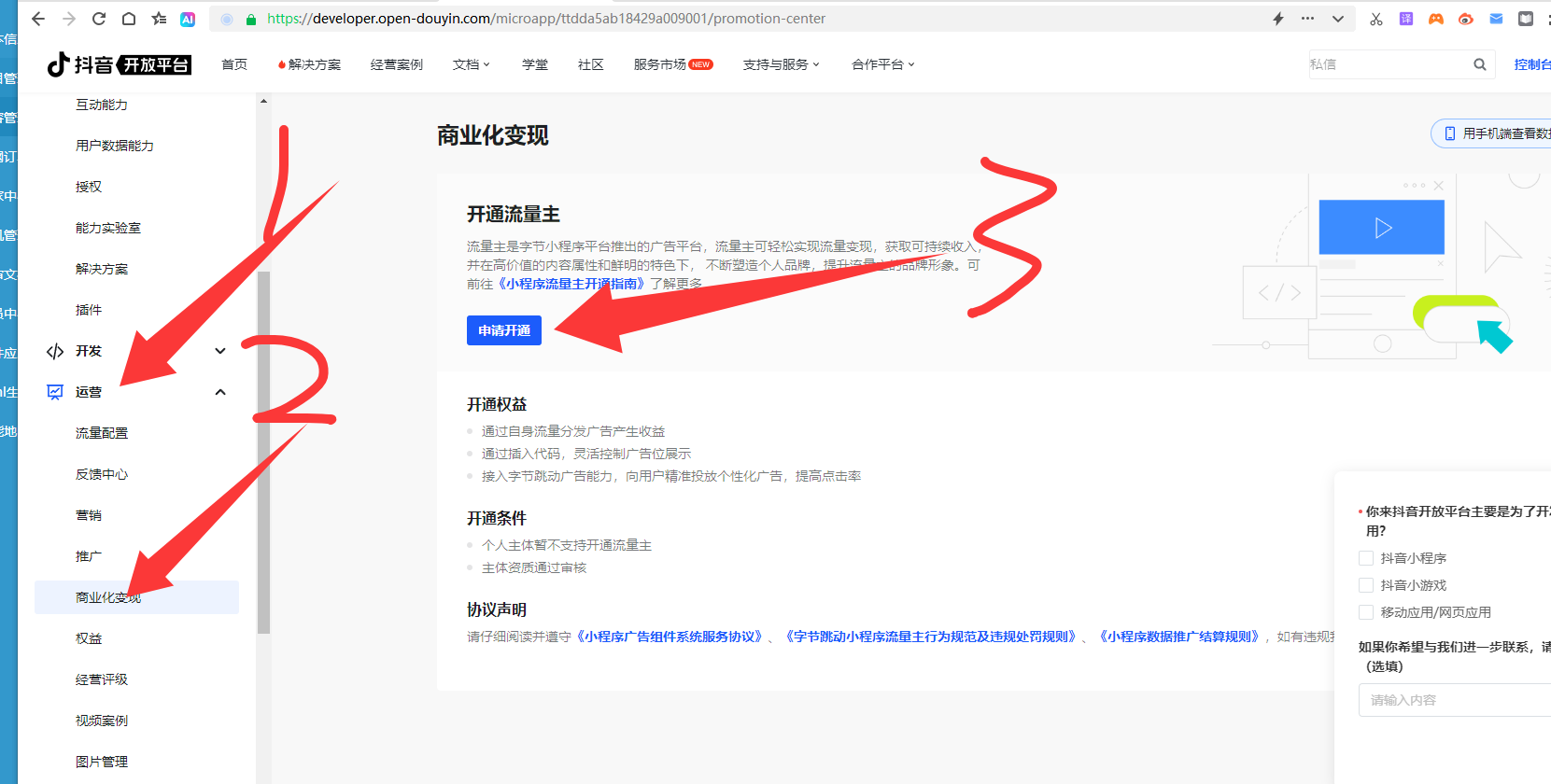Open the 文档 dropdown menu
This screenshot has width=1551, height=784.
pyautogui.click(x=472, y=64)
